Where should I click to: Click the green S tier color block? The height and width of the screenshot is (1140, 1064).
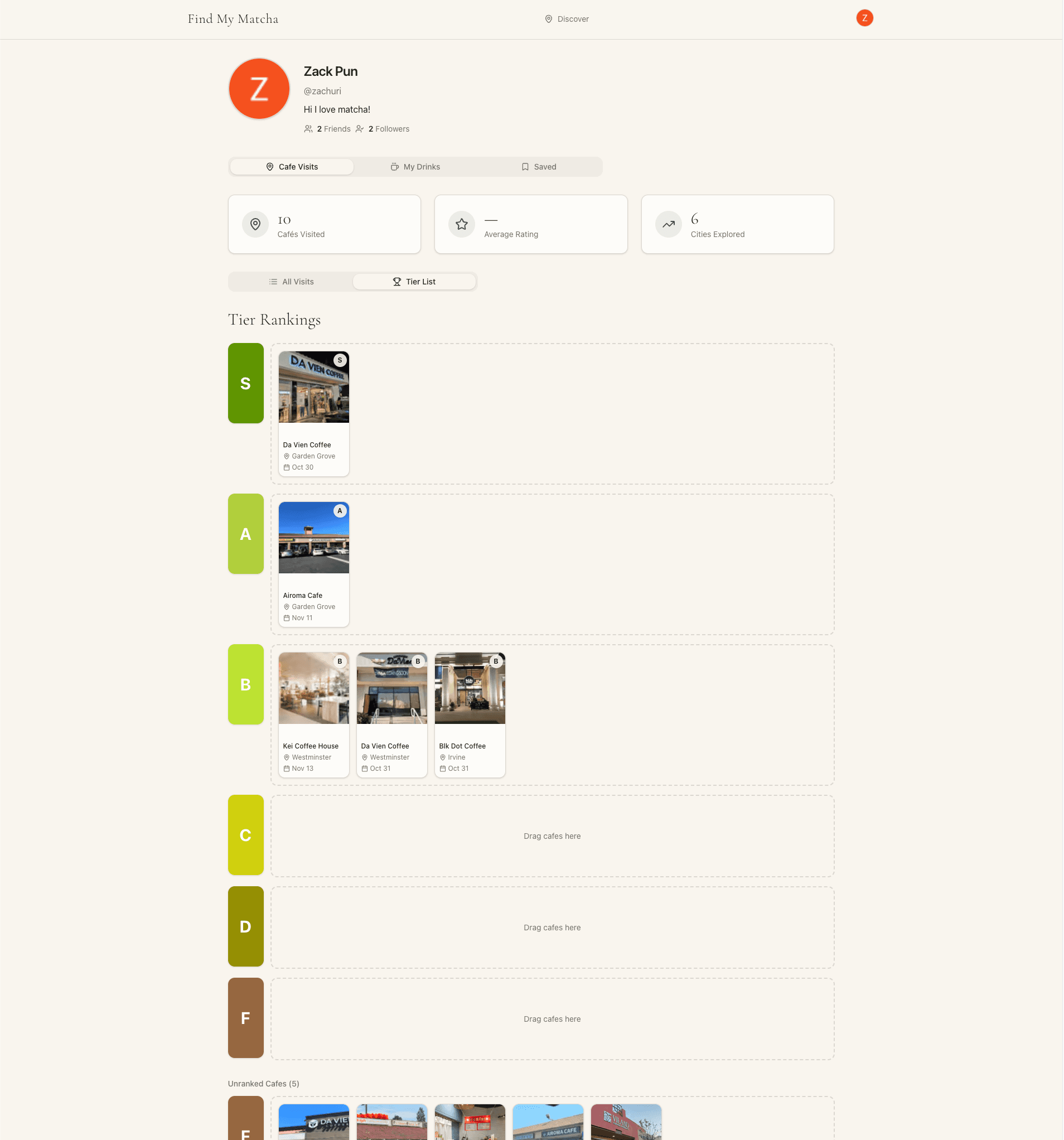[245, 383]
